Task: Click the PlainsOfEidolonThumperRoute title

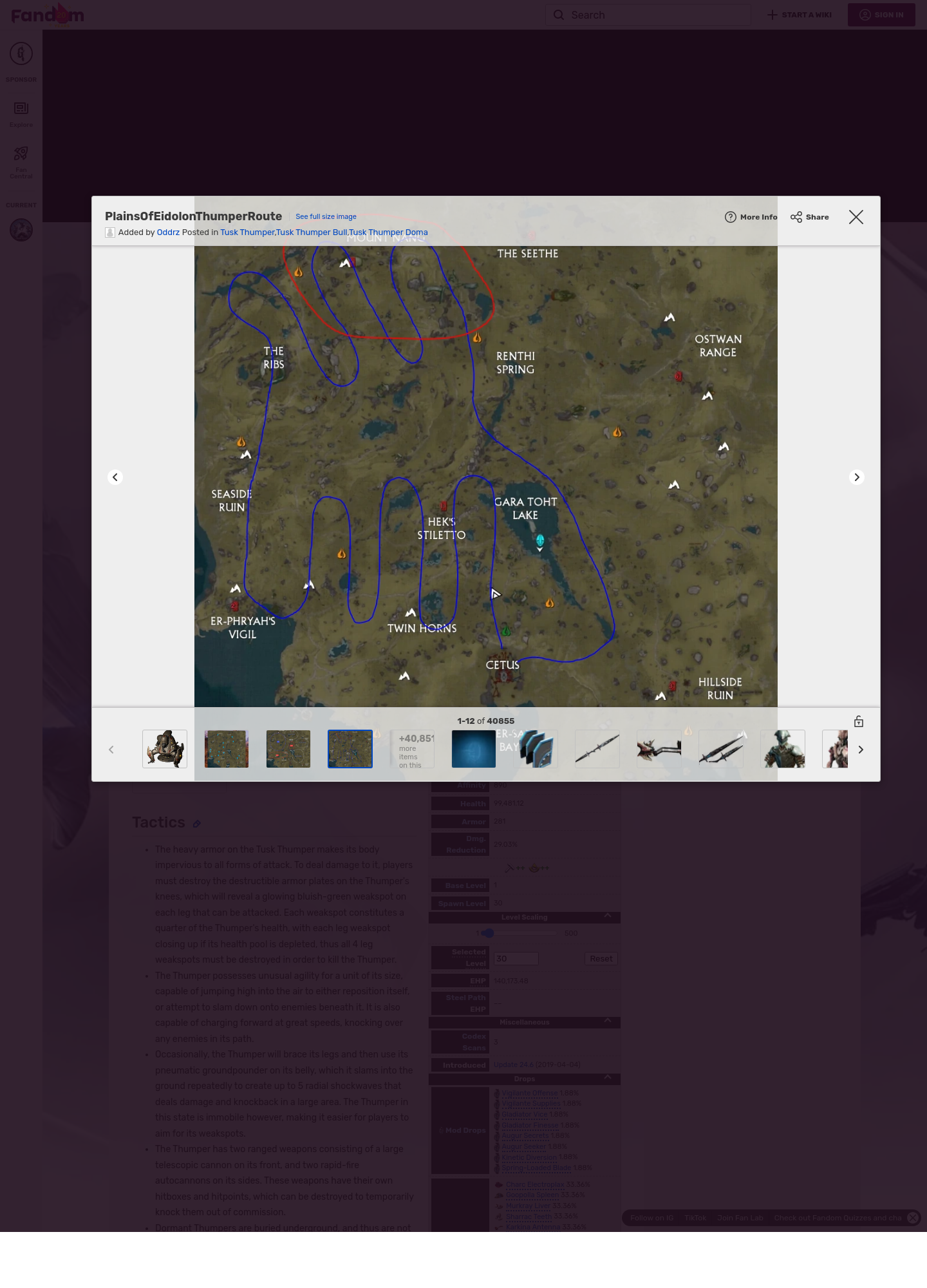Action: click(x=193, y=216)
